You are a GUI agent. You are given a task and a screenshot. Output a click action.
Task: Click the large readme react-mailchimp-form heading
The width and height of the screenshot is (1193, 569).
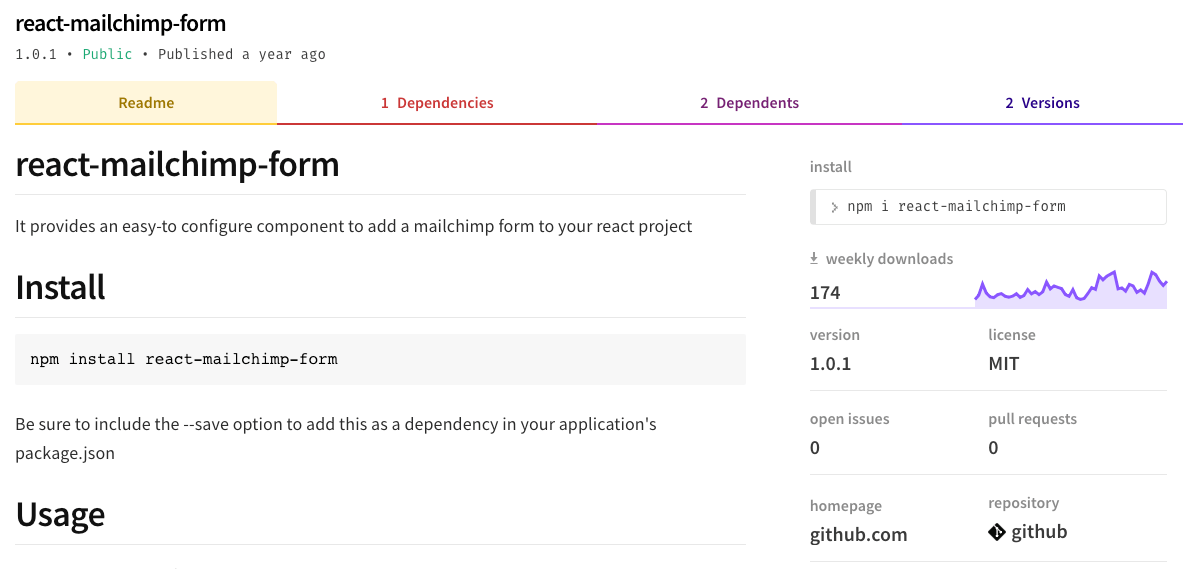click(x=177, y=164)
